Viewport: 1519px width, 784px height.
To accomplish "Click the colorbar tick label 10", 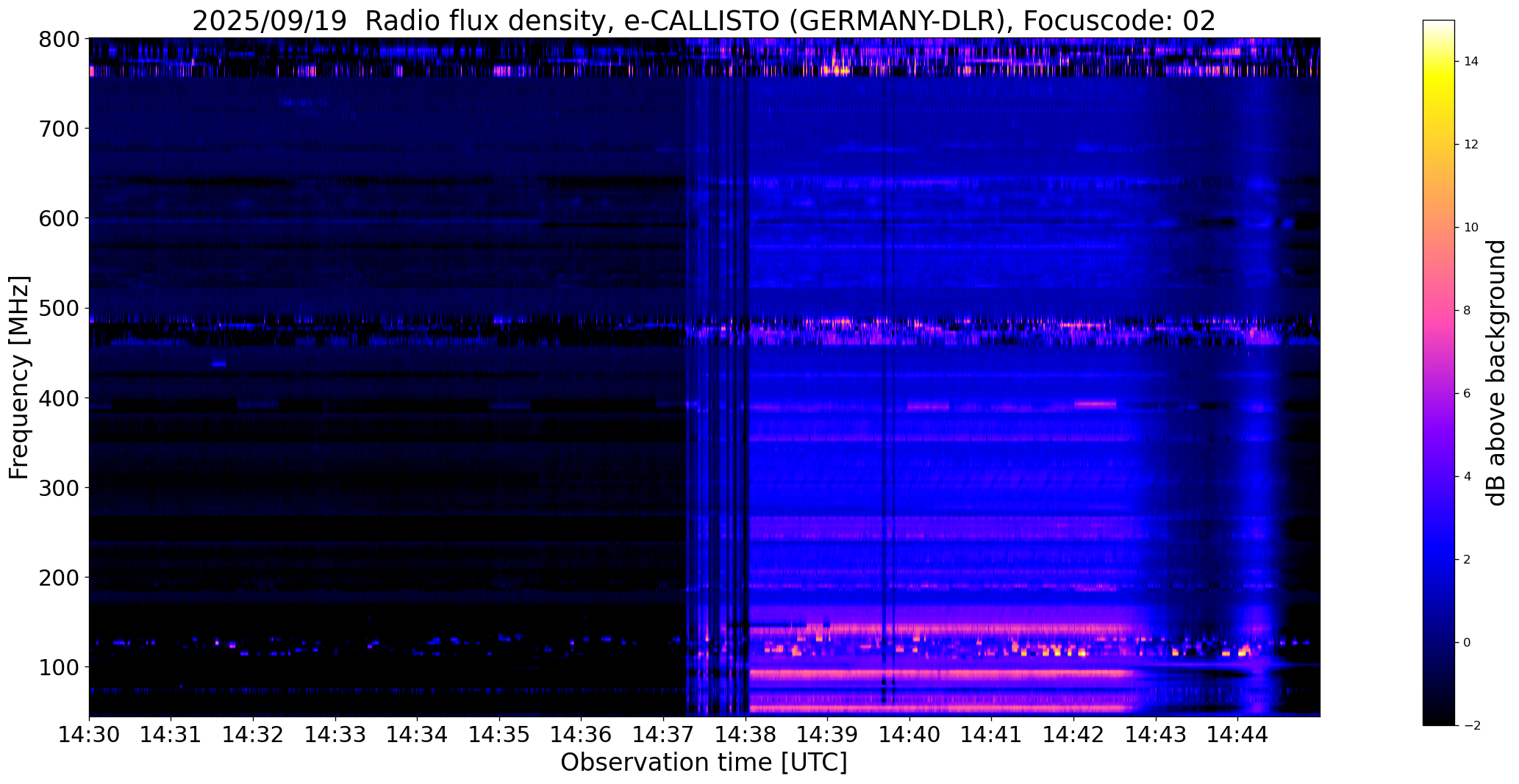I will [1471, 228].
